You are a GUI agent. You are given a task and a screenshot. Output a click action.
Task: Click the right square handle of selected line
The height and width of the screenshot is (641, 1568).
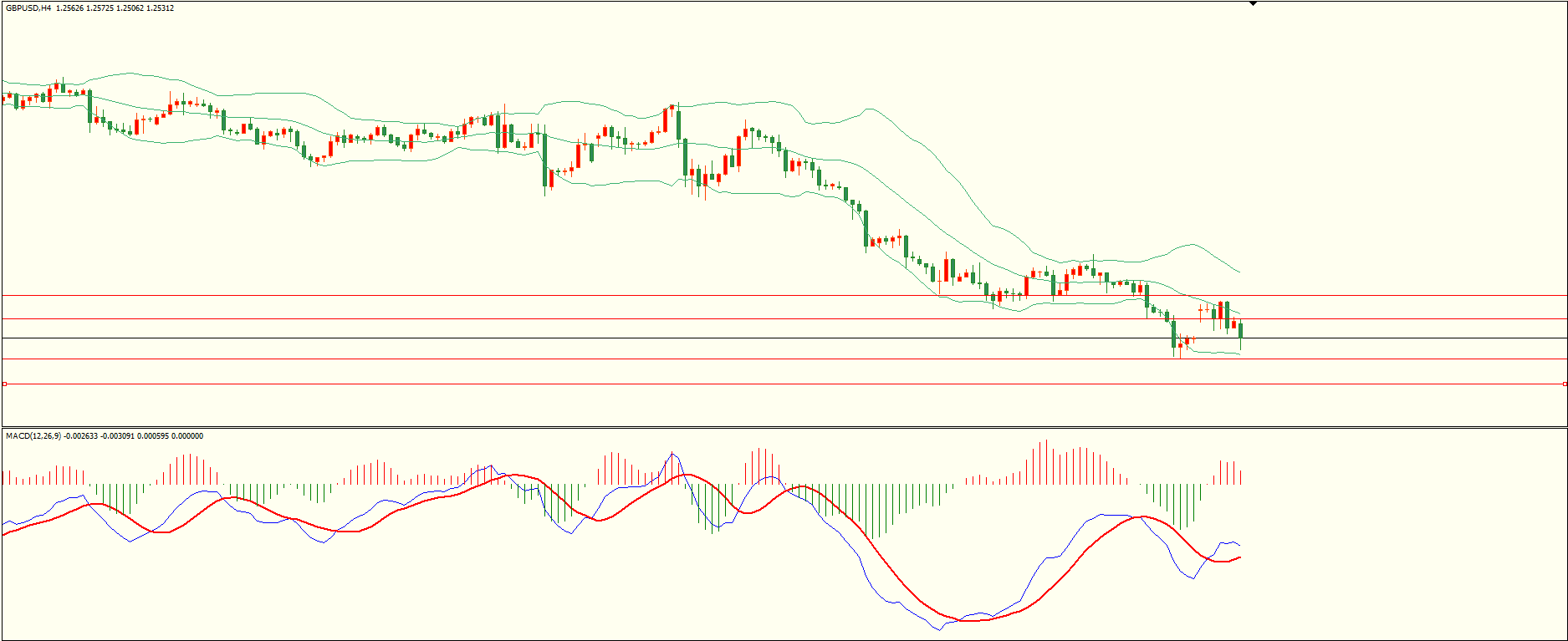1565,384
